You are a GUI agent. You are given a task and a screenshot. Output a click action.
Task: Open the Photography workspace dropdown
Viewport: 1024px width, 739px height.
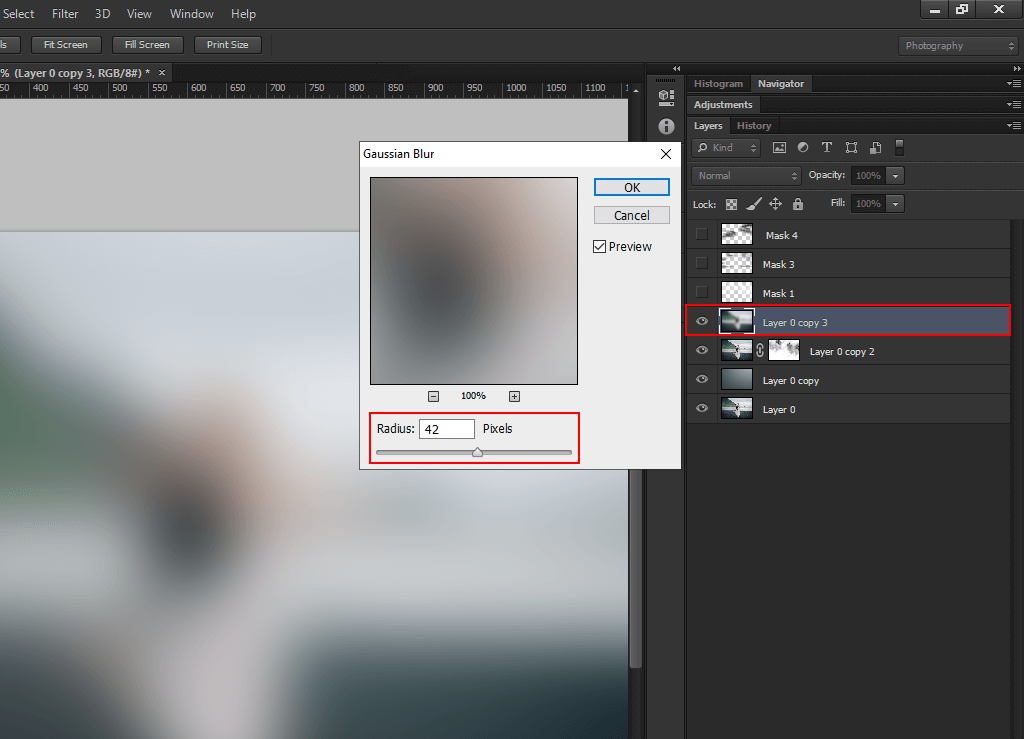pos(959,46)
